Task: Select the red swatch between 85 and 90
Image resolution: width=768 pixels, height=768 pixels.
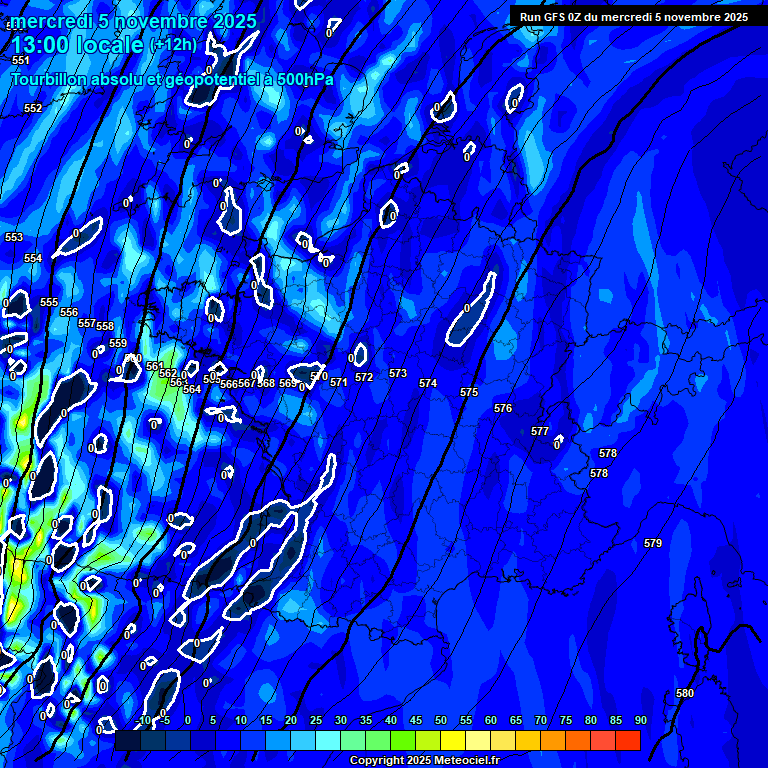Action: click(628, 741)
